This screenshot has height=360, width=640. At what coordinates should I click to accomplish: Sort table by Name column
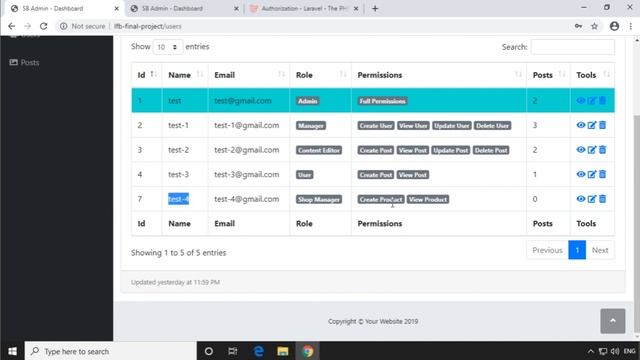(185, 75)
